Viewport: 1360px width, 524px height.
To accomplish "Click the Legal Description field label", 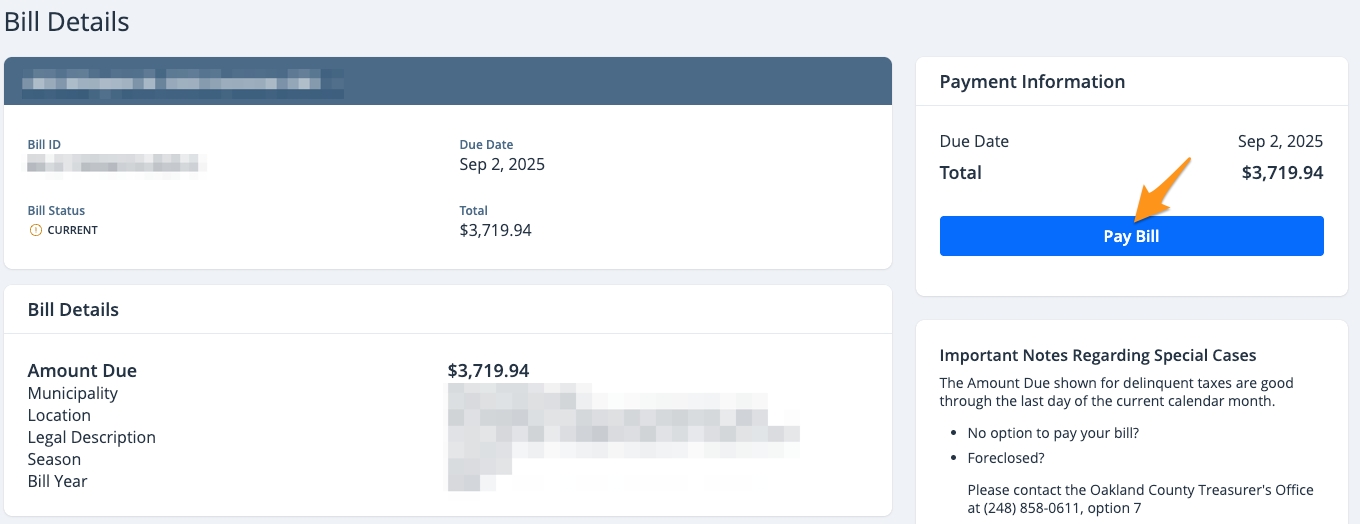I will (x=92, y=437).
